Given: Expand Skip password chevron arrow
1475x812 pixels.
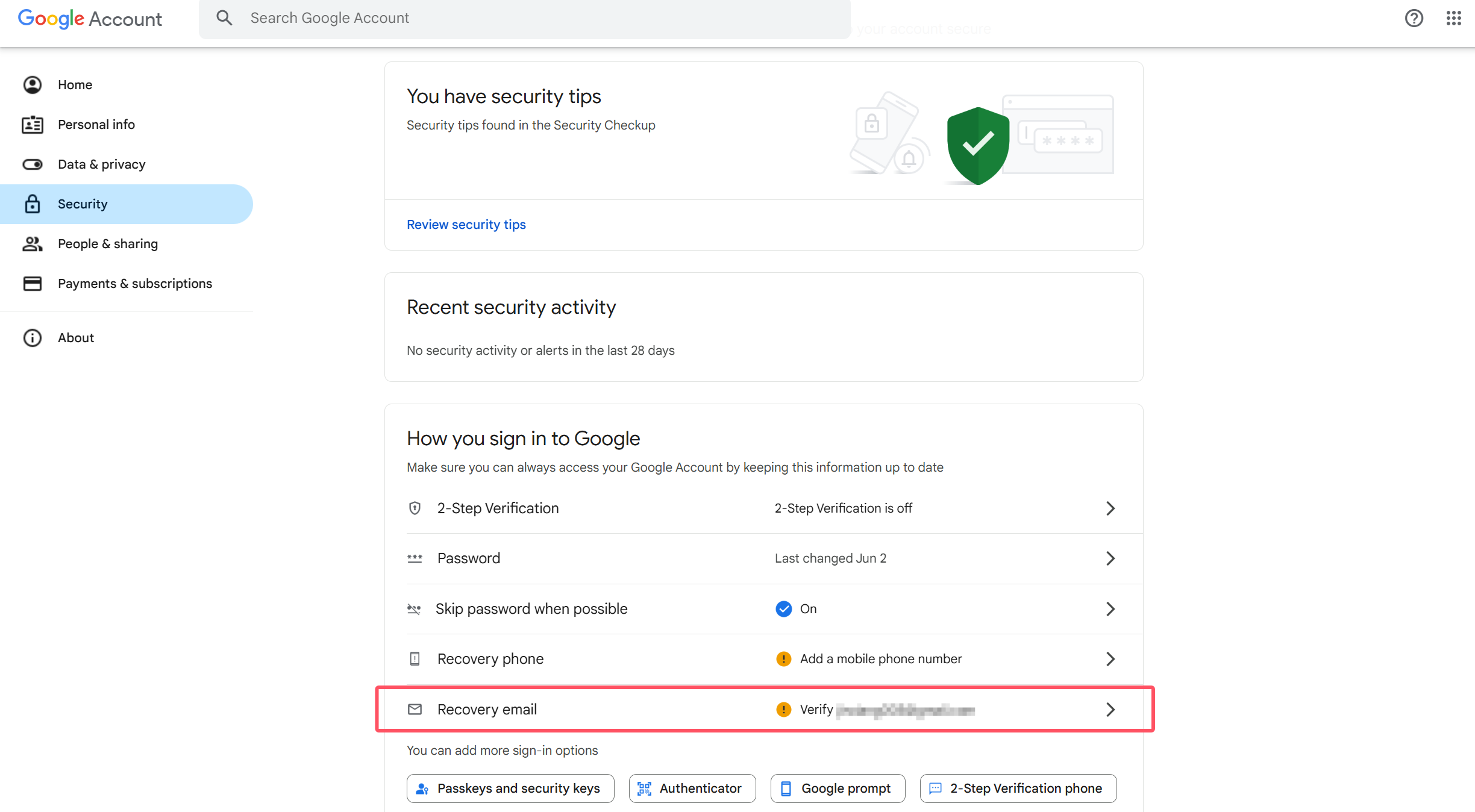Looking at the screenshot, I should [1110, 609].
